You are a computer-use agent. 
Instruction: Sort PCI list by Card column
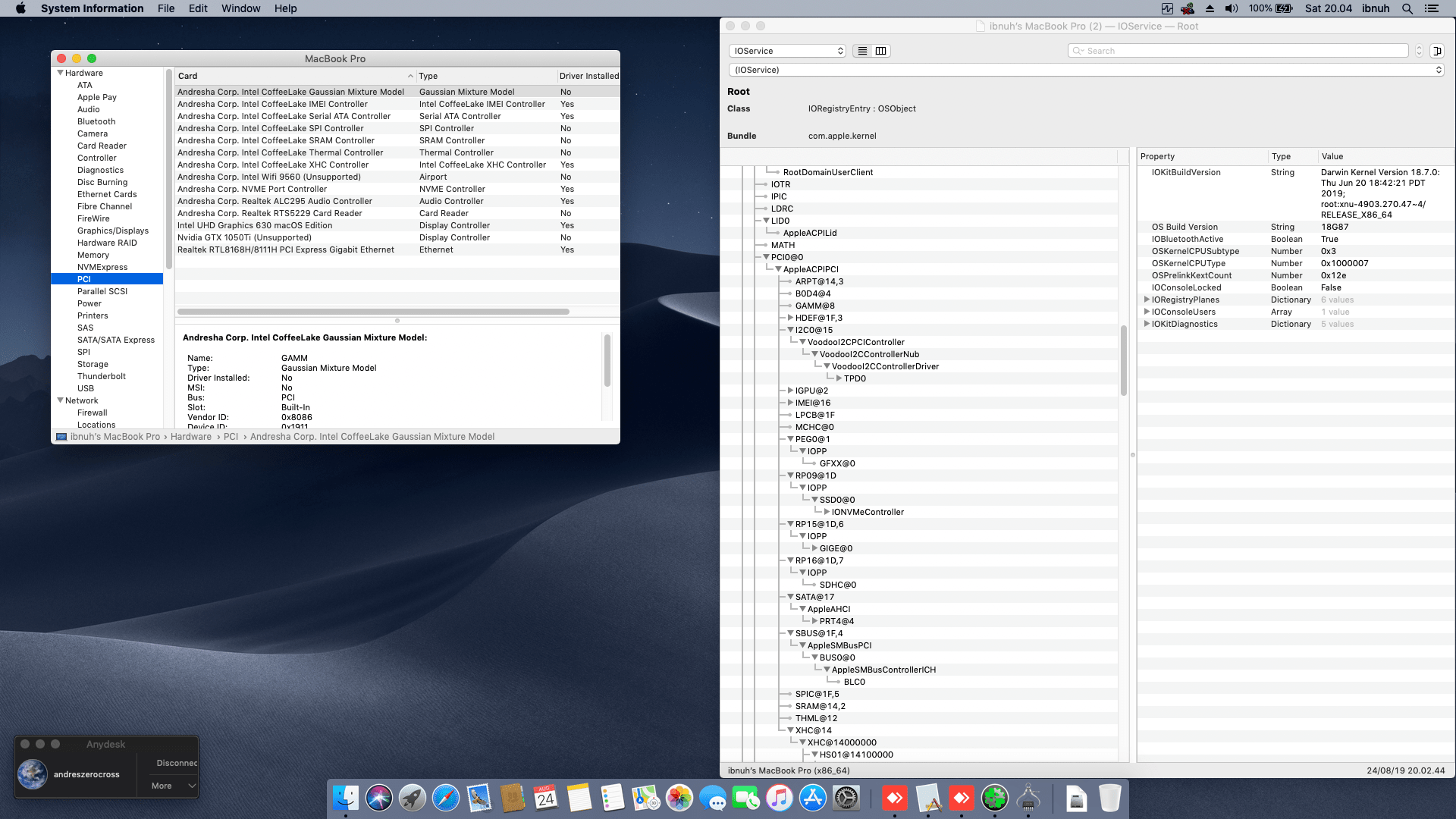click(x=295, y=76)
